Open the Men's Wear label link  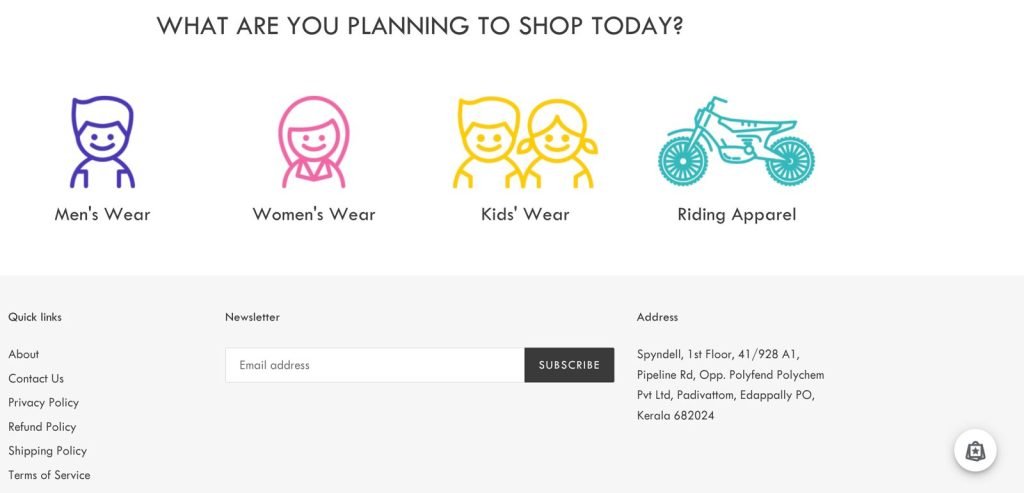tap(103, 214)
